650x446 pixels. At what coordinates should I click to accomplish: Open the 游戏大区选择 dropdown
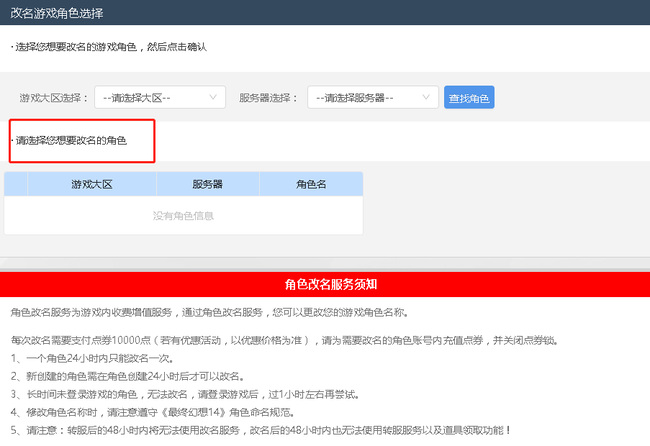tap(158, 98)
